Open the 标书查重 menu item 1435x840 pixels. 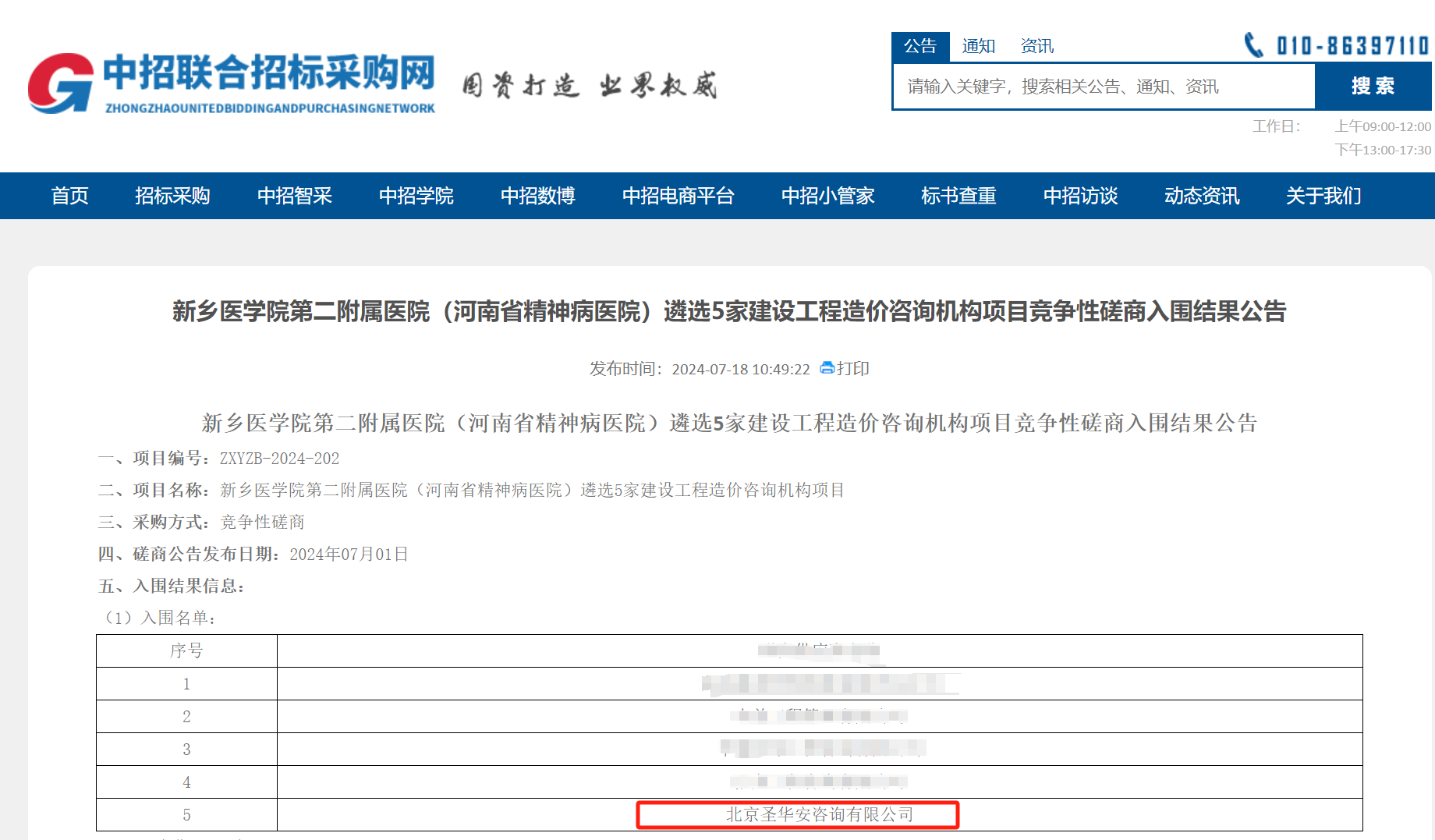click(959, 196)
